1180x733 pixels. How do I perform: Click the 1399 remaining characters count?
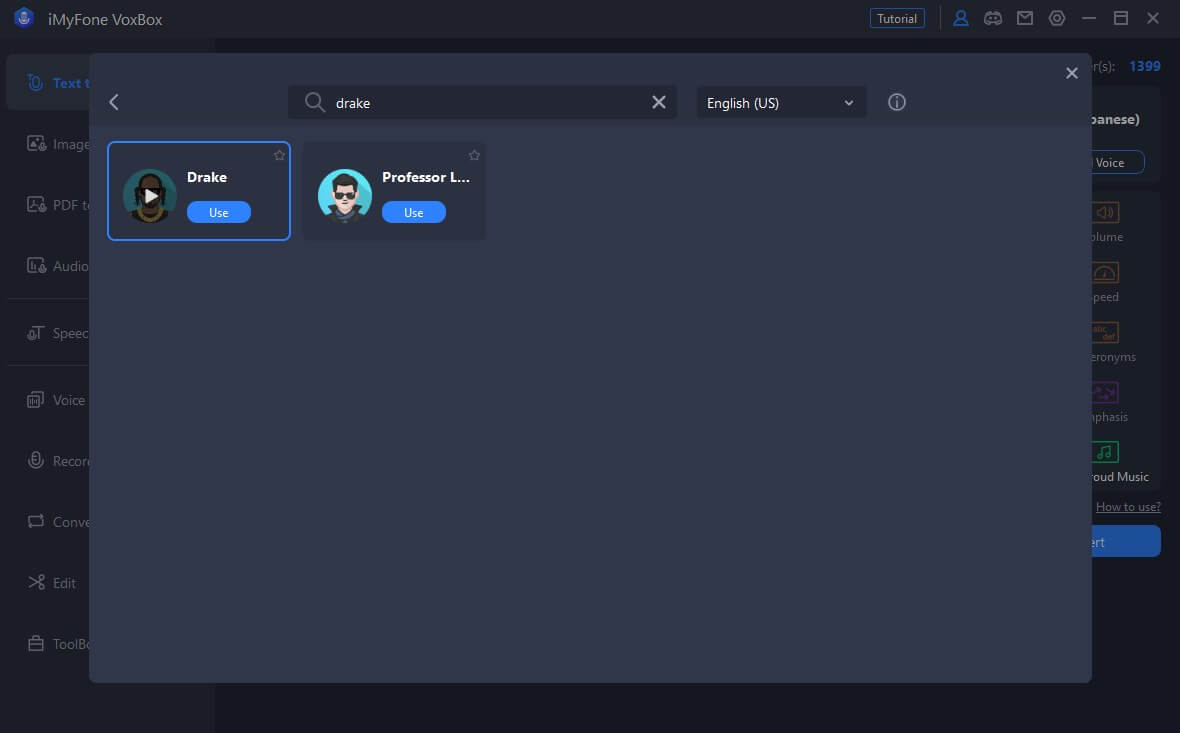[1145, 66]
